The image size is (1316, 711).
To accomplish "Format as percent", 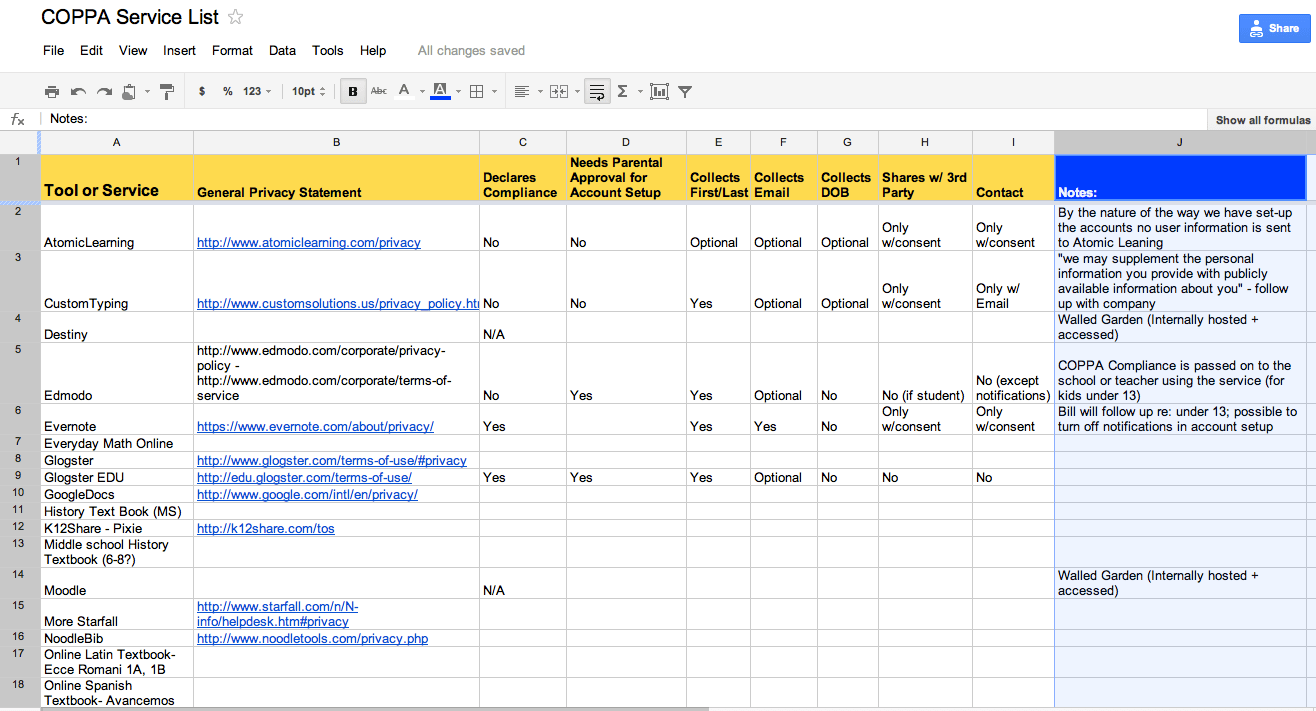I will point(228,91).
